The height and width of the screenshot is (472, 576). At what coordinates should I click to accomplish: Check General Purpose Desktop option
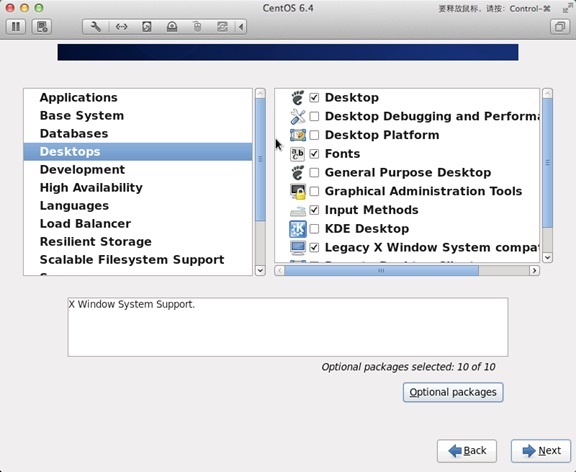point(314,172)
